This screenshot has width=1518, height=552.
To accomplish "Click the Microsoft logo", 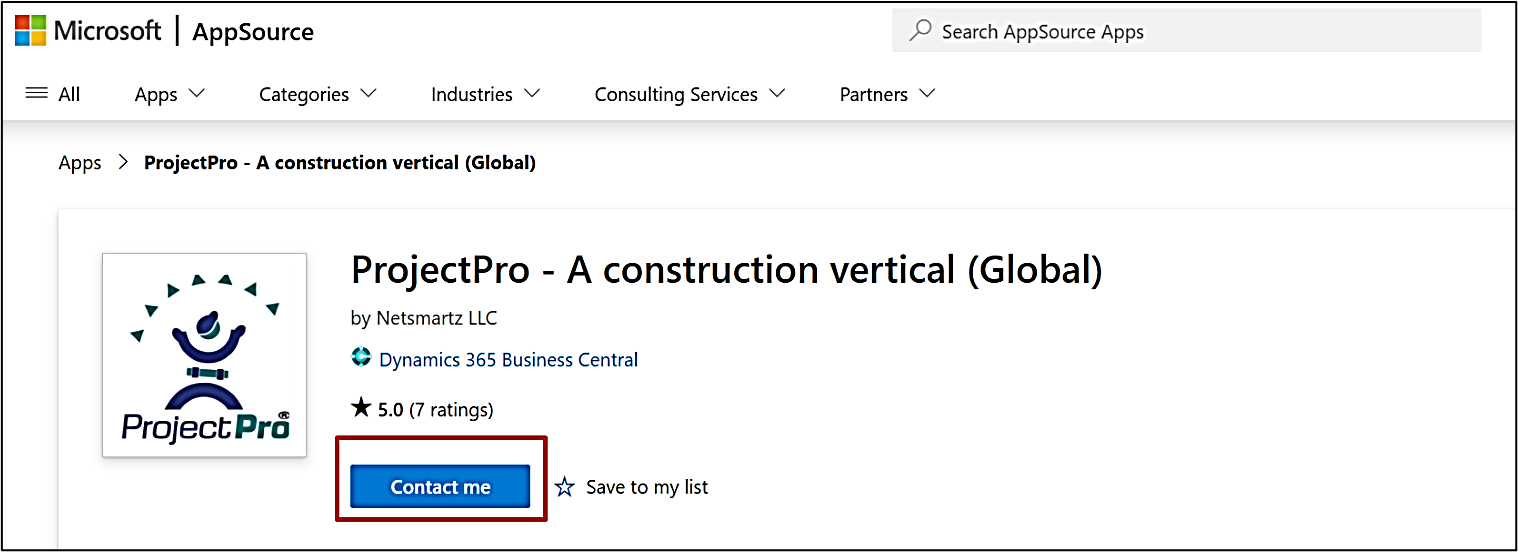I will 31,30.
